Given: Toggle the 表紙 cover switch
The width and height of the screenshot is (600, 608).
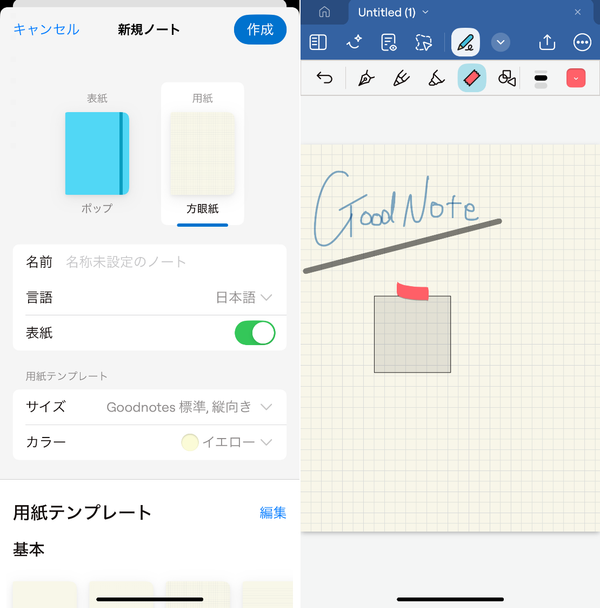Looking at the screenshot, I should pos(255,333).
